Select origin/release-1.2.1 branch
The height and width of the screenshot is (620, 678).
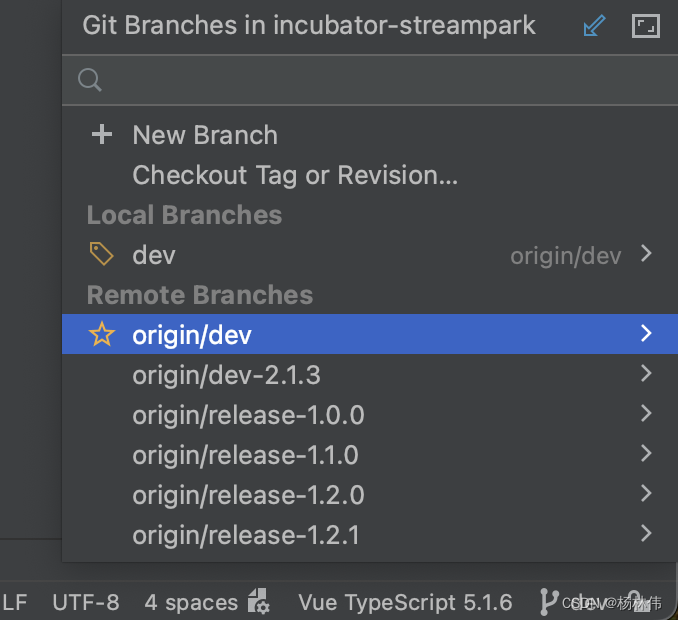tap(370, 535)
